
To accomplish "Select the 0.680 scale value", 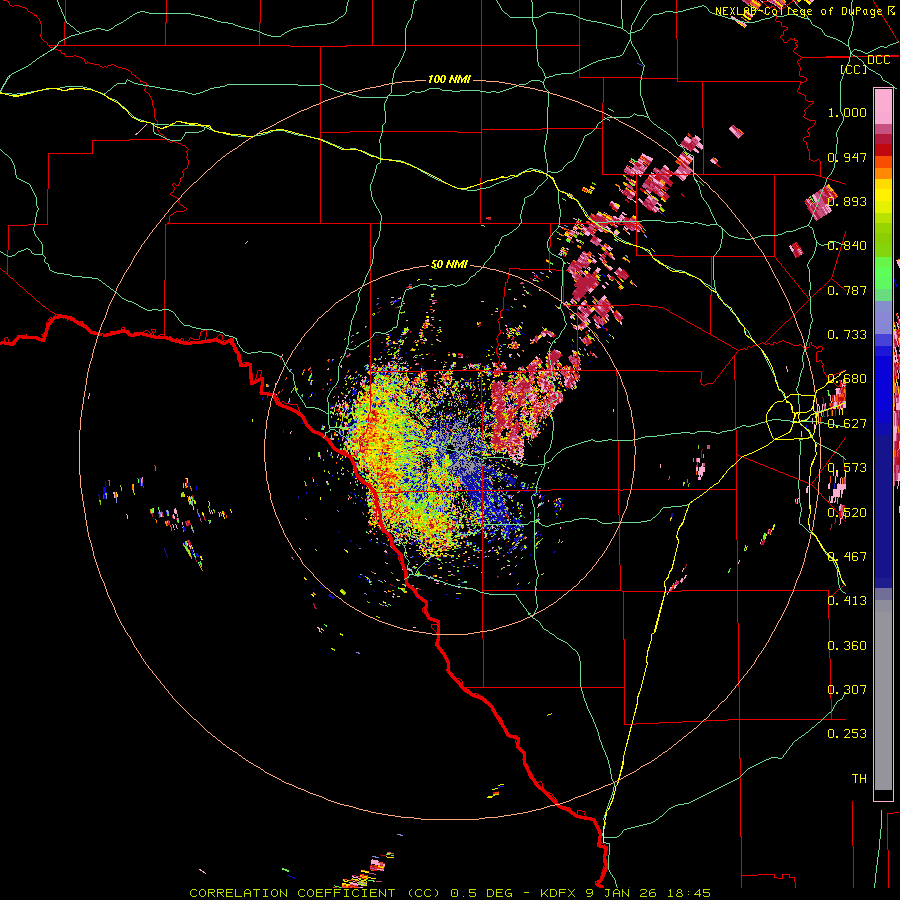I will 847,379.
